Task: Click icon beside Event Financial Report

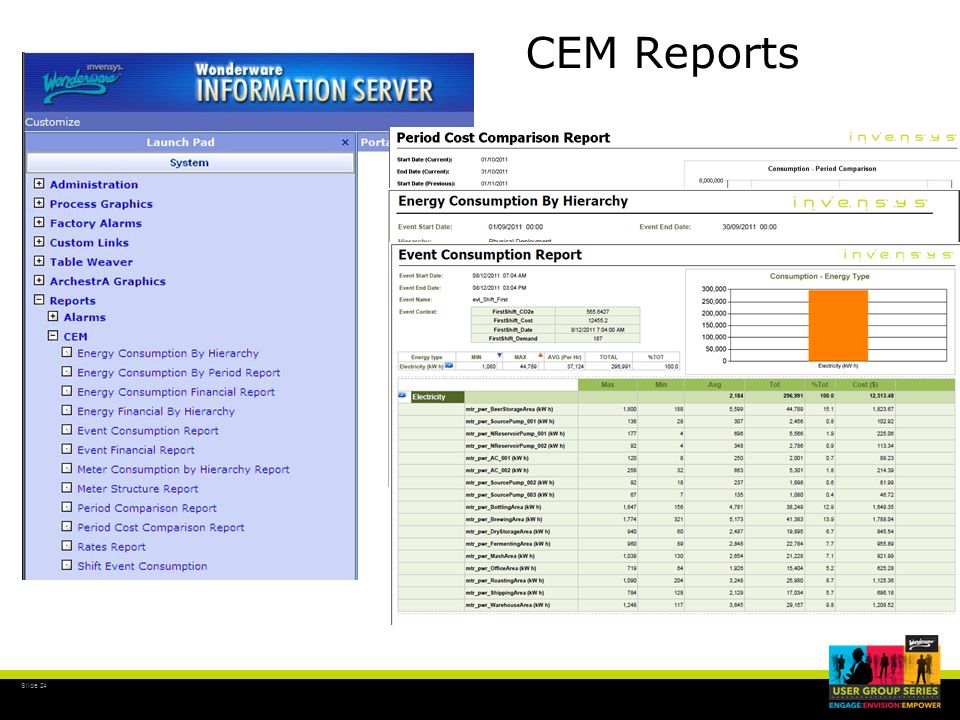Action: click(x=67, y=449)
